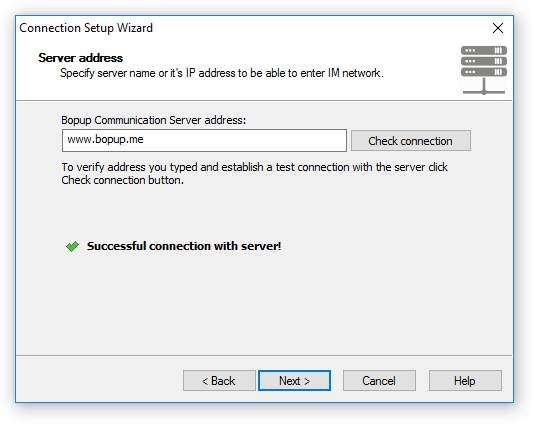Click the Connection Setup Wizard title bar
This screenshot has width=534, height=427.
click(238, 28)
